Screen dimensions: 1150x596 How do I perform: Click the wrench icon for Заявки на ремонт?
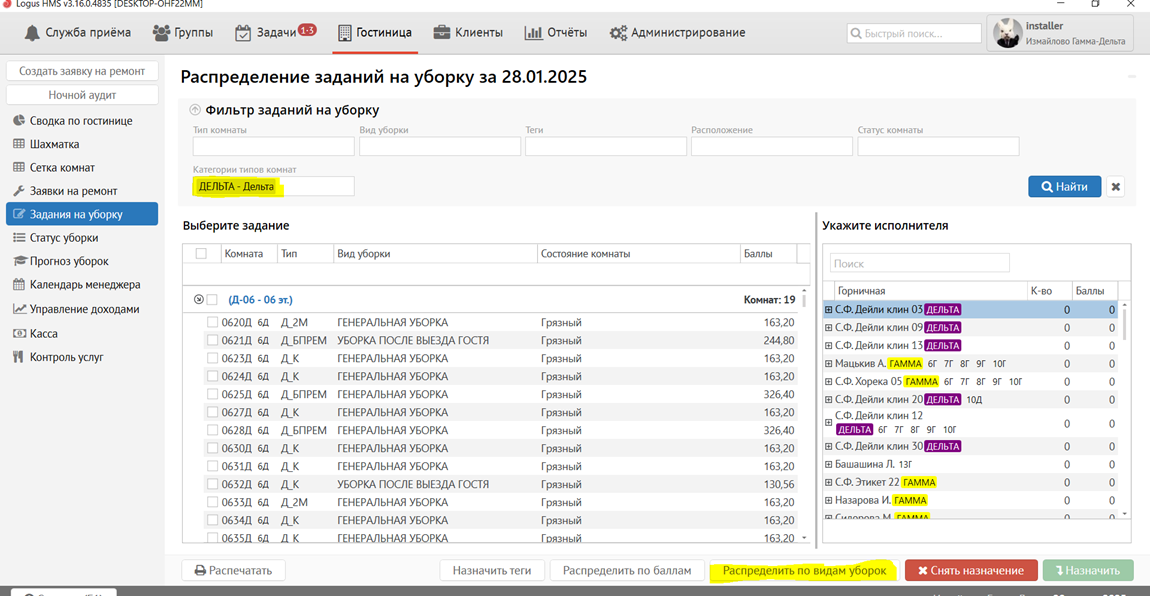click(19, 191)
